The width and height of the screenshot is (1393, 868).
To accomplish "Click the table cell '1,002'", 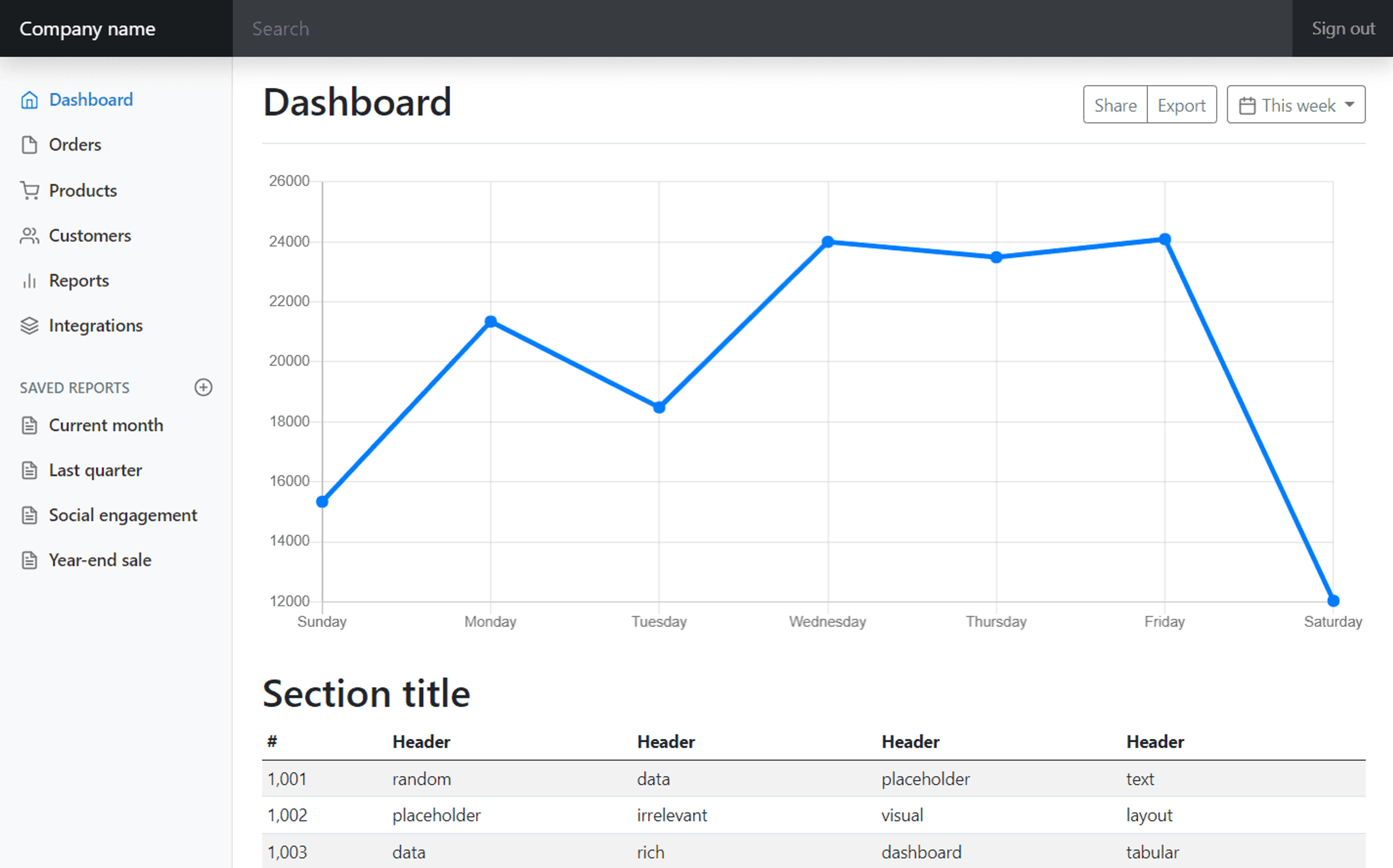I will 288,815.
